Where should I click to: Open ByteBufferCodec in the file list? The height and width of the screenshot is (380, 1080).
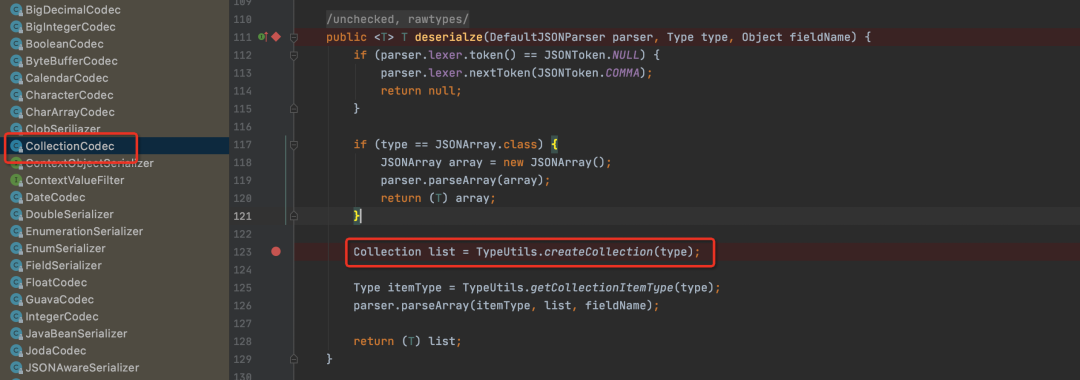(72, 61)
